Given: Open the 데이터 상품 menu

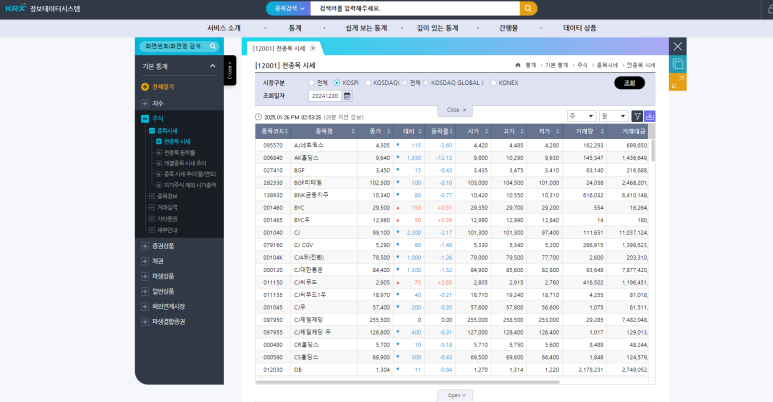Looking at the screenshot, I should pyautogui.click(x=580, y=28).
